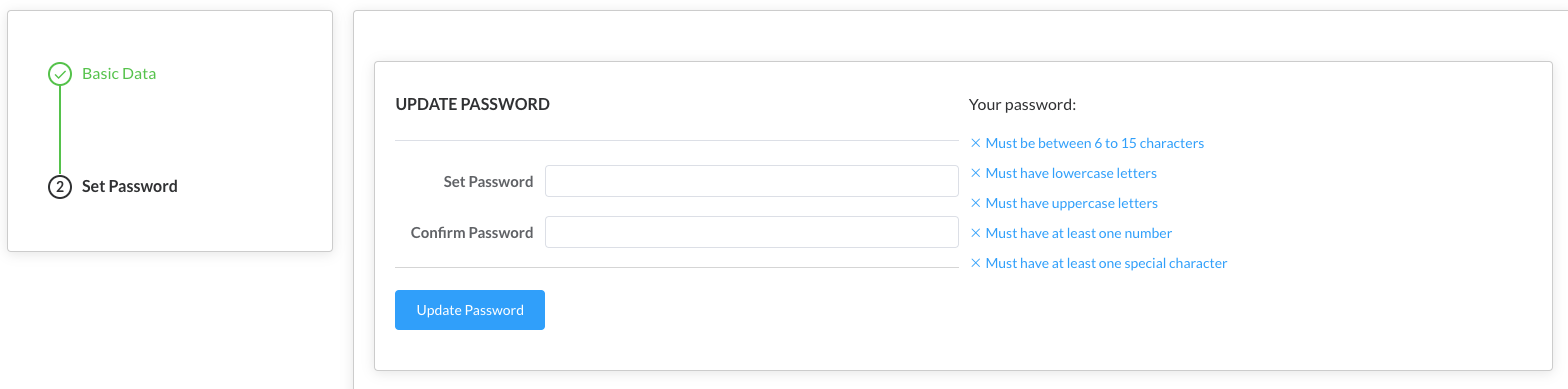Screen dimensions: 1568x389
Task: Focus the Confirm Password input field
Action: click(752, 232)
